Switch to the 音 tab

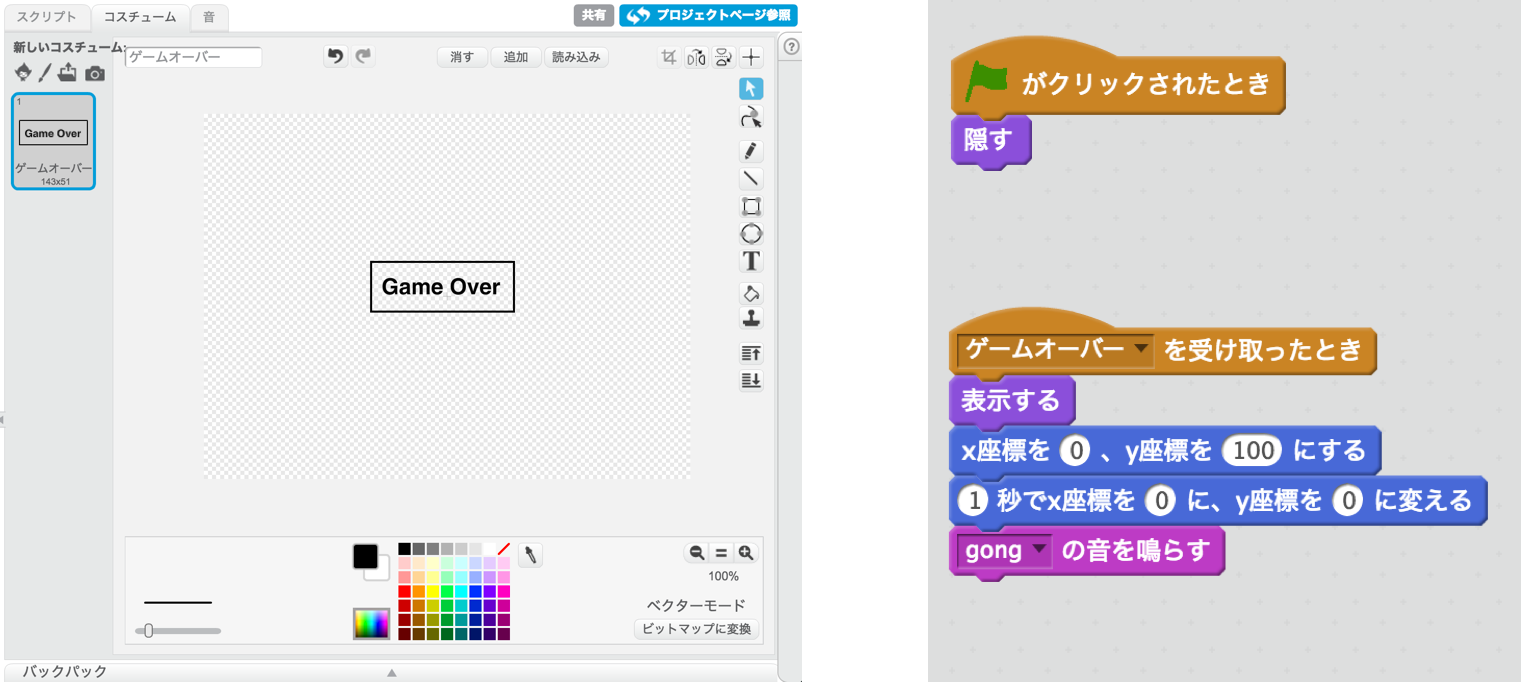209,17
